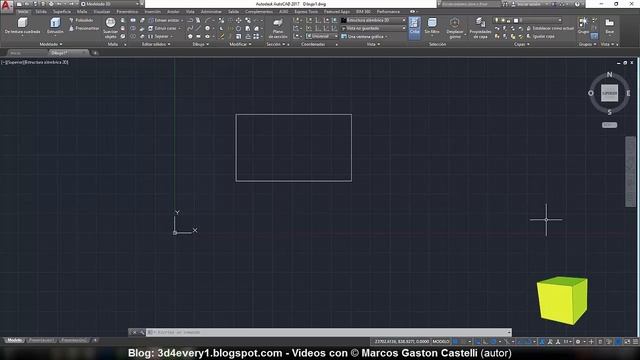Select the Paramétrico ribbon tab
Viewport: 640px width, 360px height.
[127, 11]
